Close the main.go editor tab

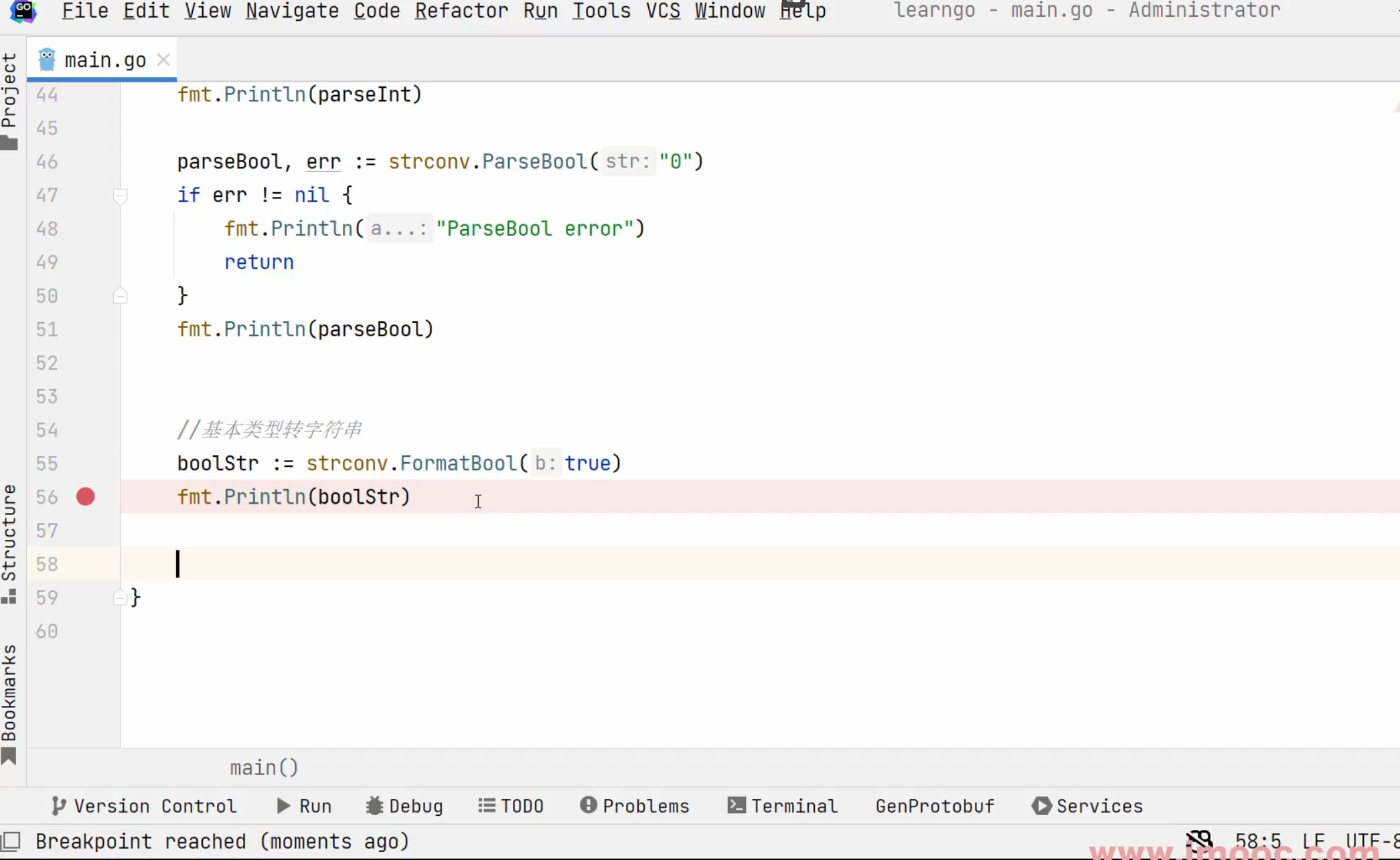pos(163,60)
